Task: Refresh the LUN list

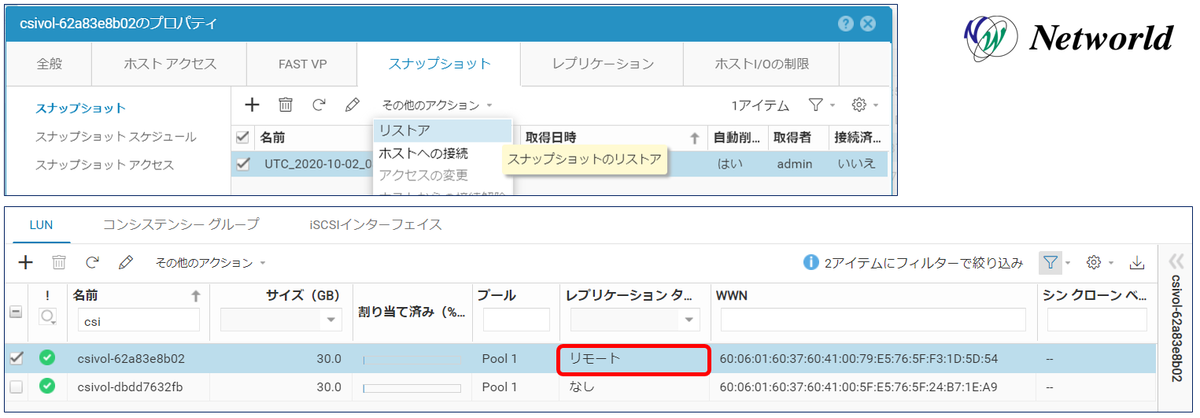Action: coord(92,262)
